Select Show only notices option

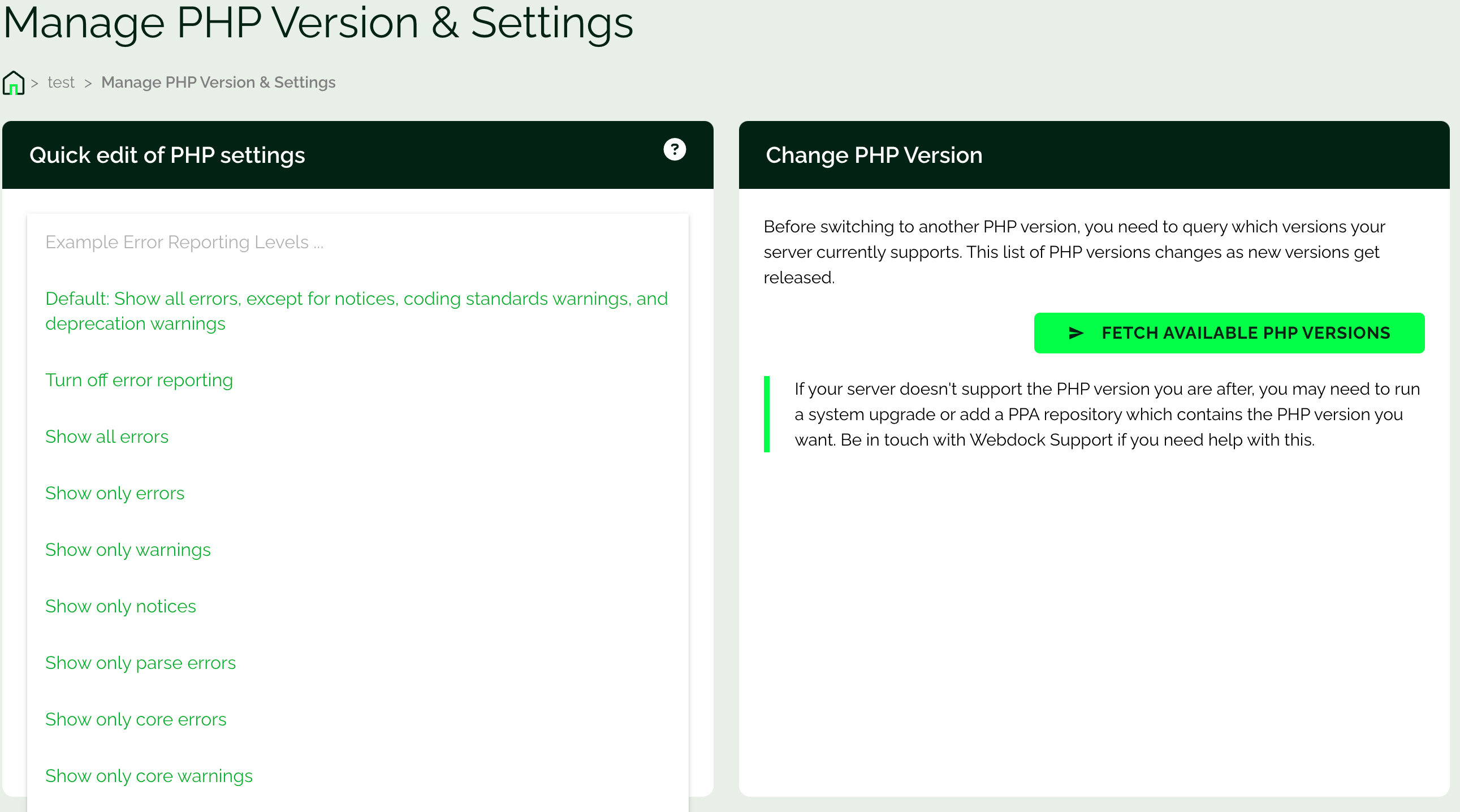point(120,607)
